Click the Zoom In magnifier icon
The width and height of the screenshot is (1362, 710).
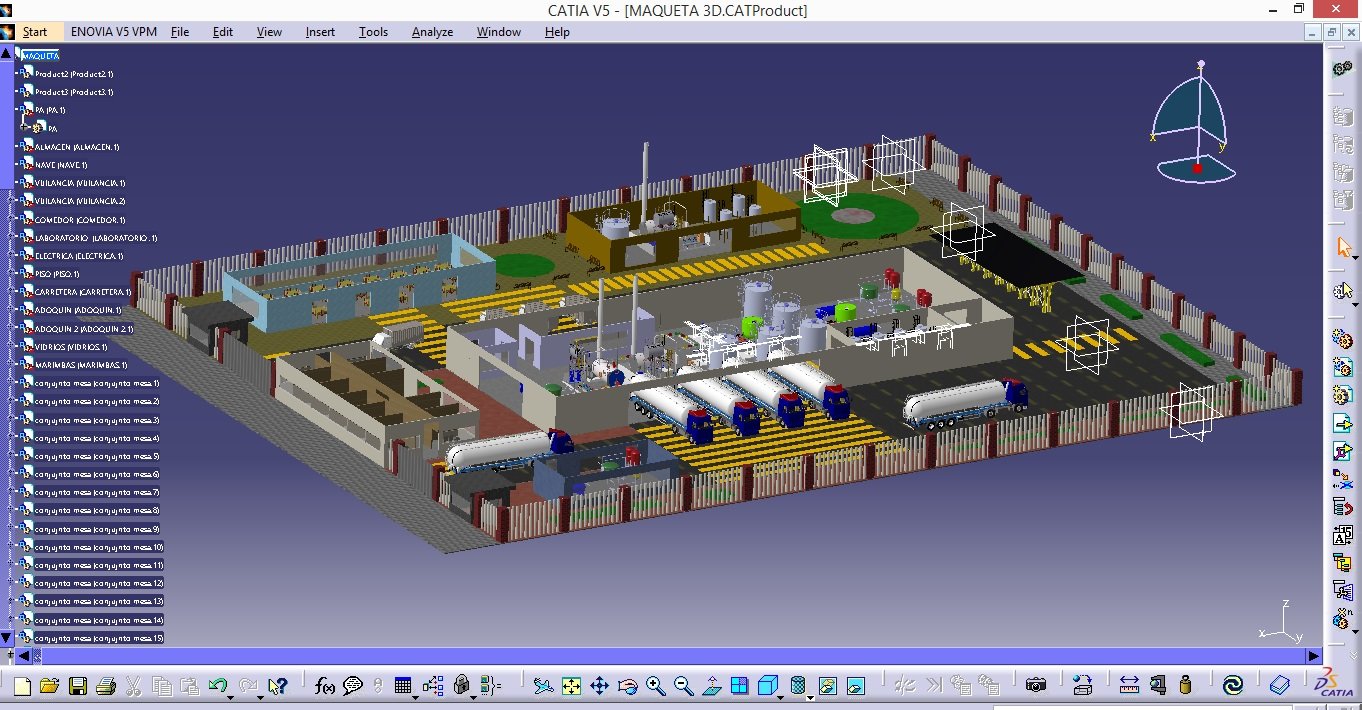655,686
